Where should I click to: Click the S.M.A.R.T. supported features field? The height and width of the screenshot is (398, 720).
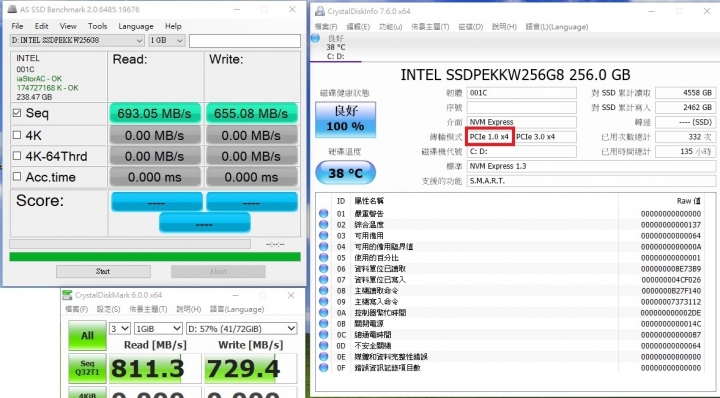591,181
